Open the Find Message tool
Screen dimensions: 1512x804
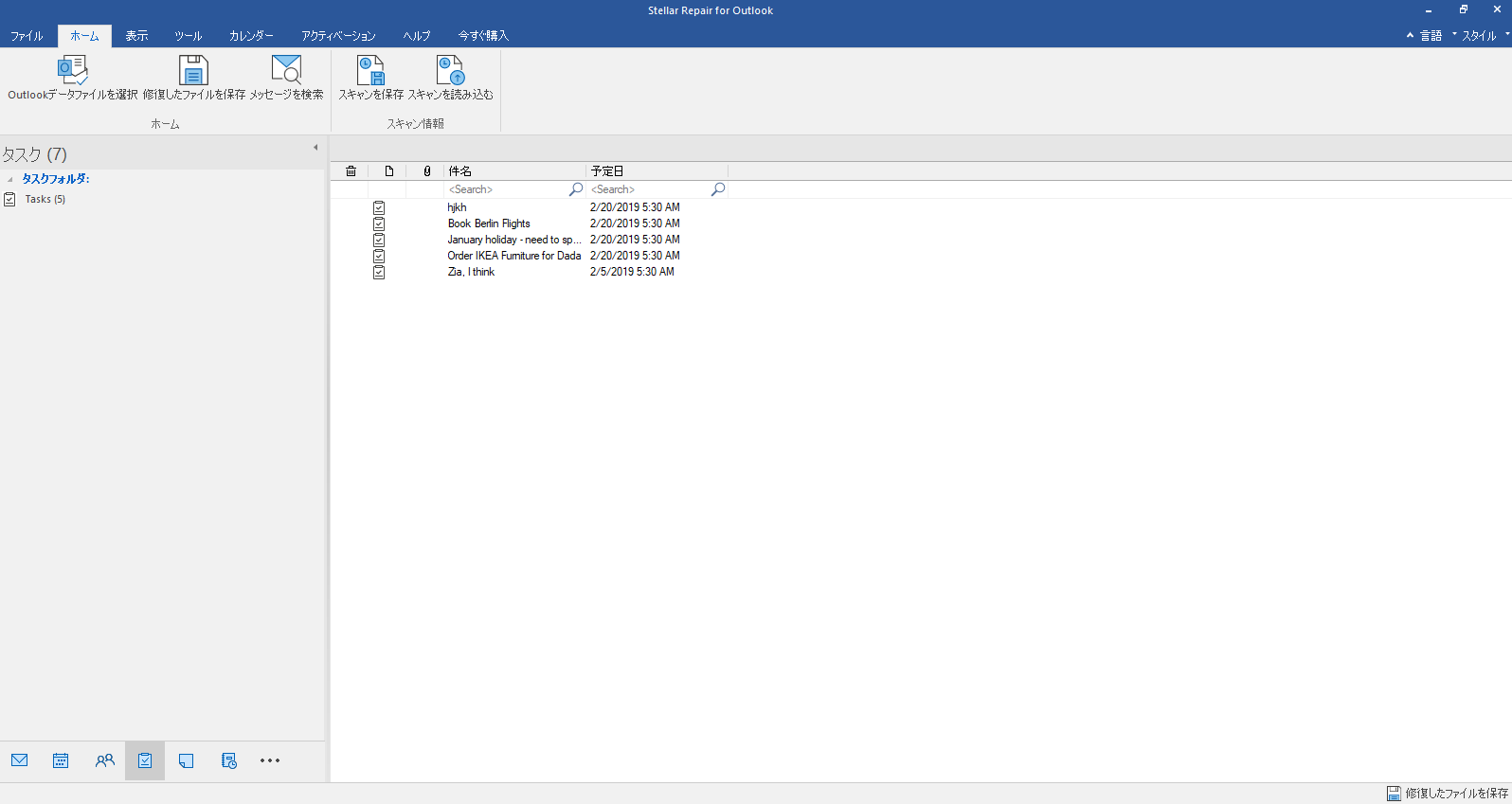286,70
